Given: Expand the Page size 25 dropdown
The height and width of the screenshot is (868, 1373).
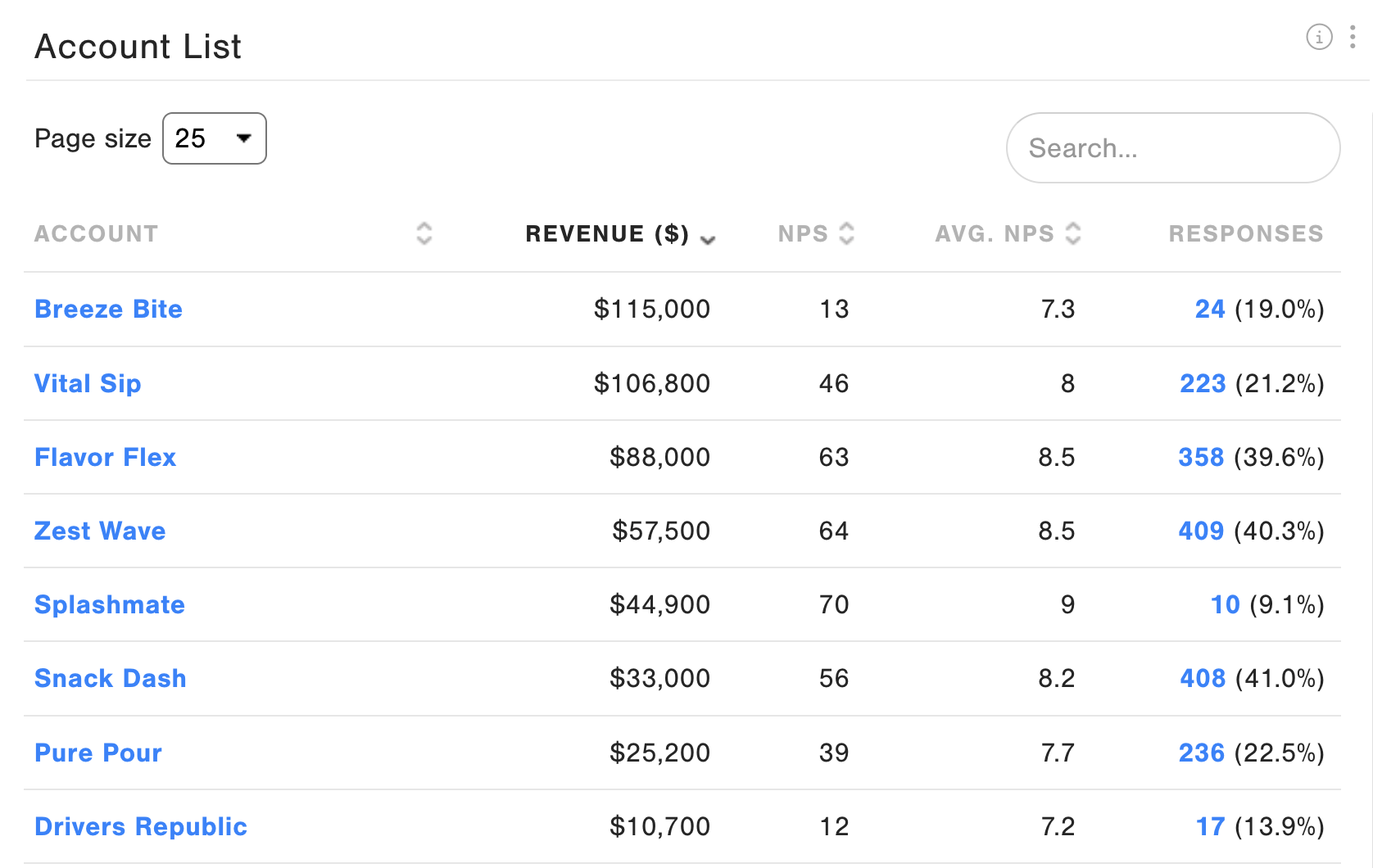Looking at the screenshot, I should [215, 138].
